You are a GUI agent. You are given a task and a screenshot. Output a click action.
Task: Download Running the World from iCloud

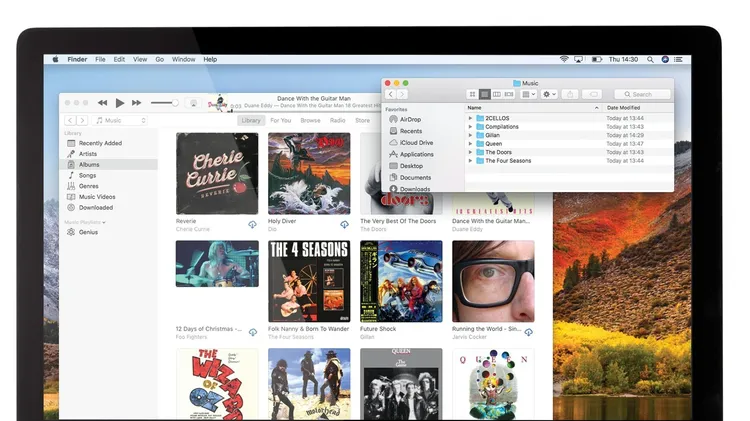tap(529, 332)
